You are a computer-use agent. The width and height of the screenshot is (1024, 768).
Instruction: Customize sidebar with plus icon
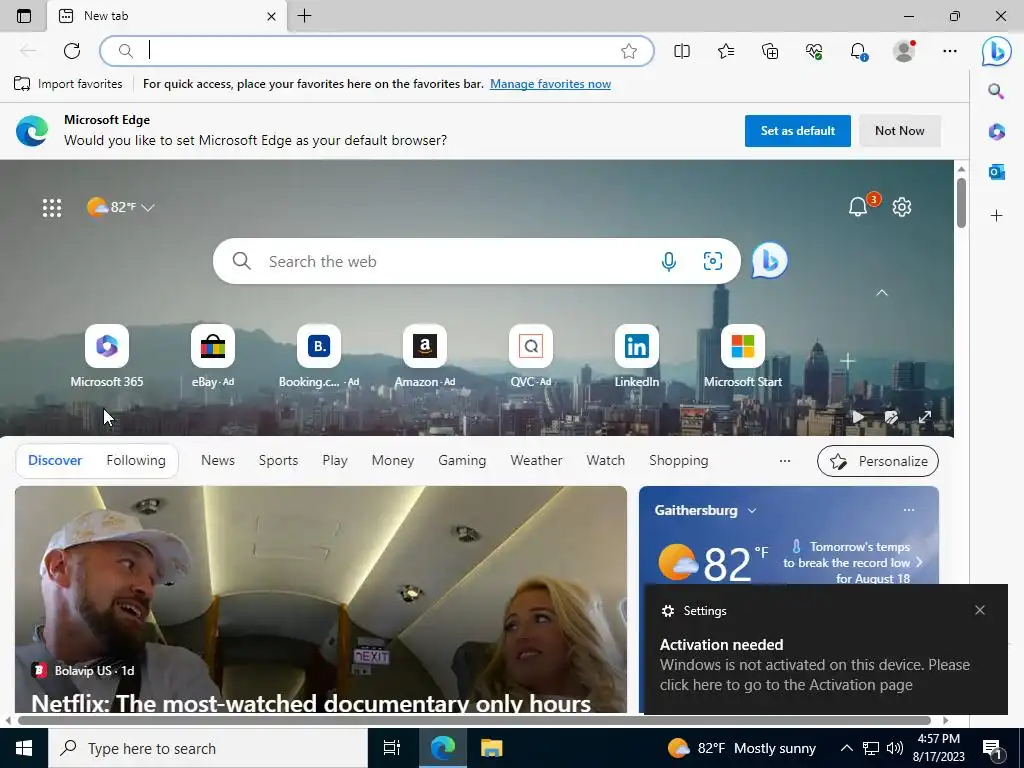[x=996, y=216]
